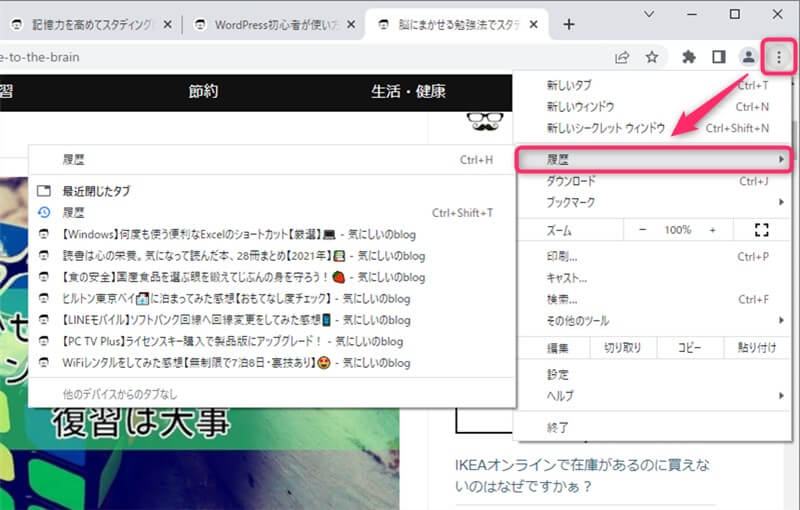Reopen closed tab via 履歴 Ctrl+Shift+T

point(272,213)
